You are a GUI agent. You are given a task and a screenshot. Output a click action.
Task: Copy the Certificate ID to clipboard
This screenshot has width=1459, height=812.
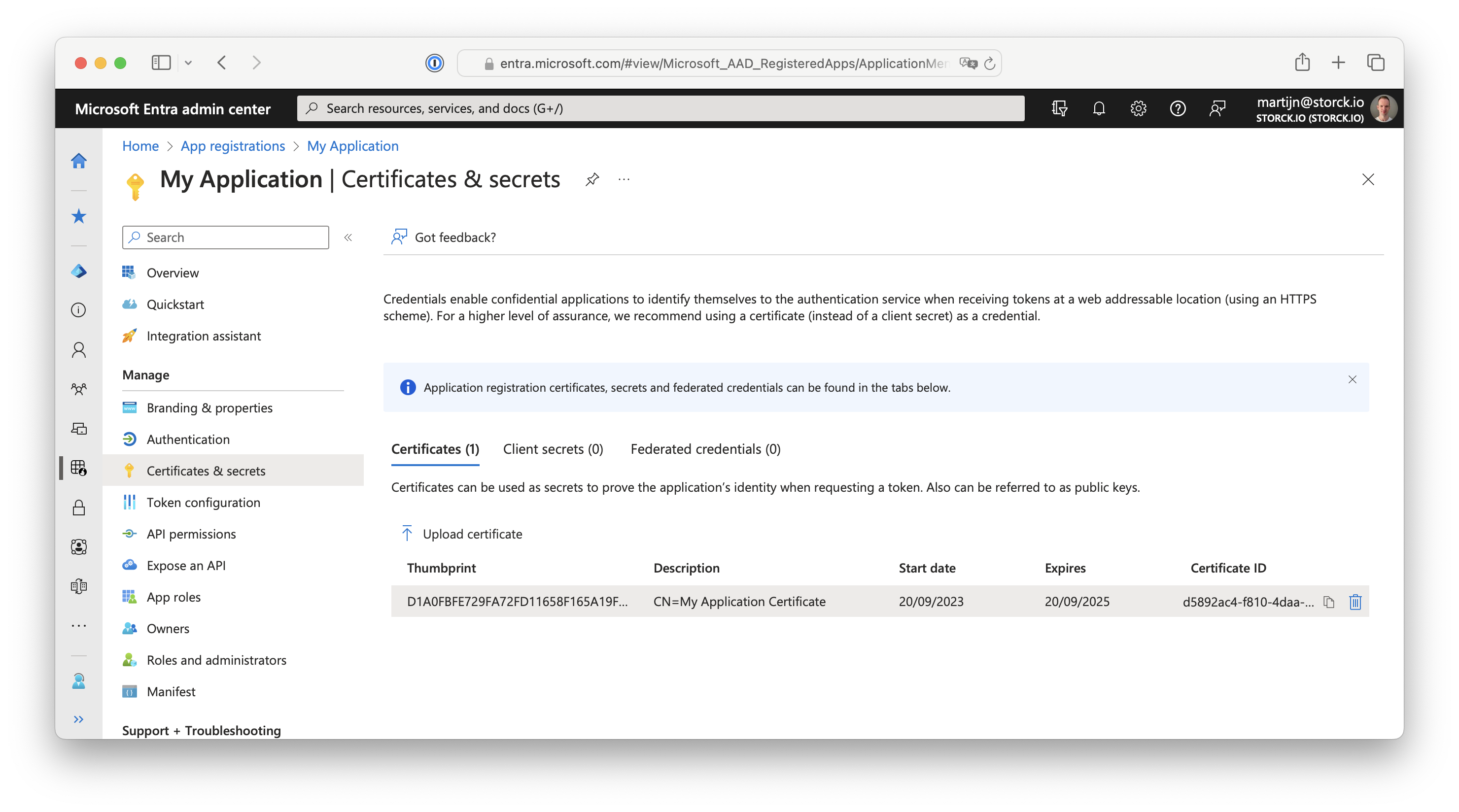(x=1329, y=601)
